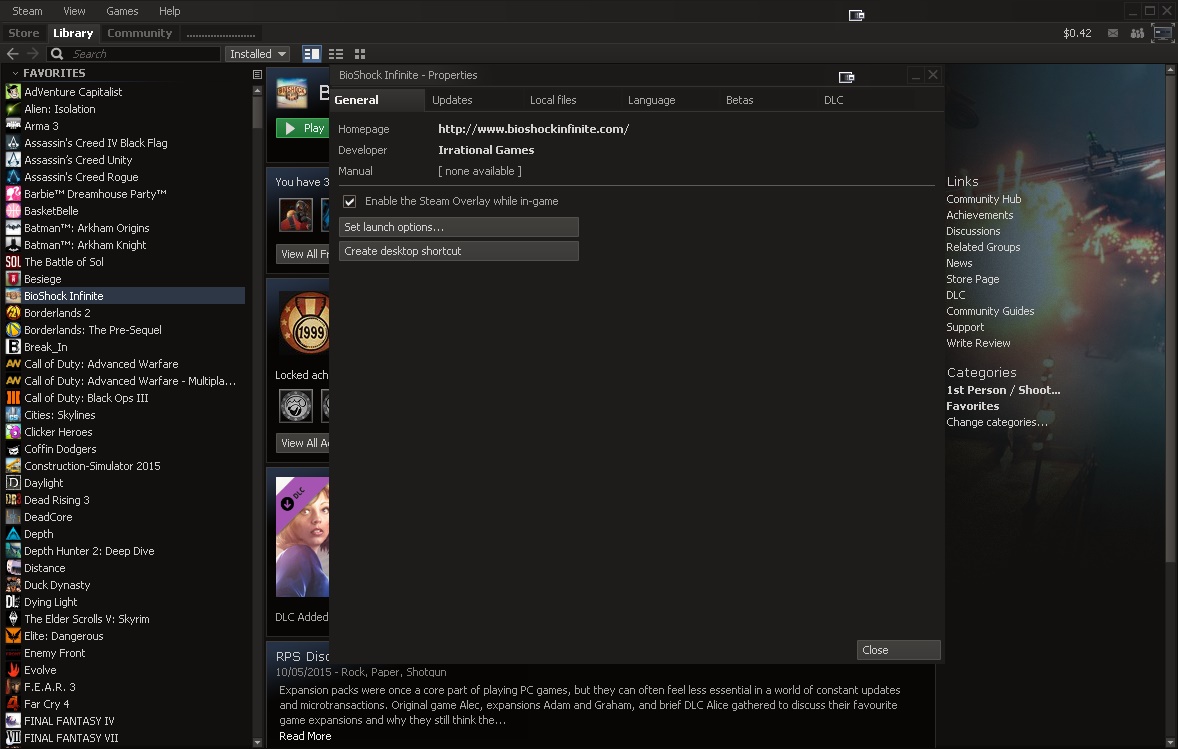Click the Big Picture mode icon
1178x749 pixels.
coord(1162,33)
